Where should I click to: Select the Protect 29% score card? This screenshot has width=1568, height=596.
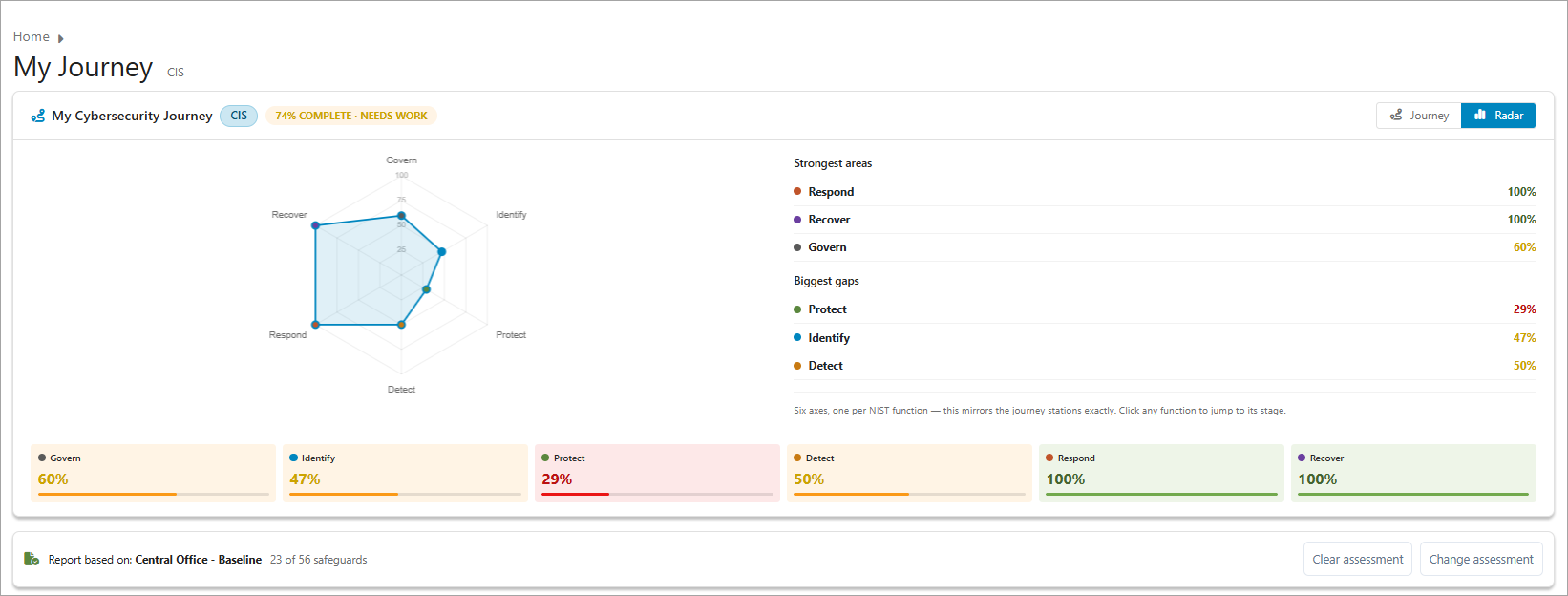tap(658, 473)
